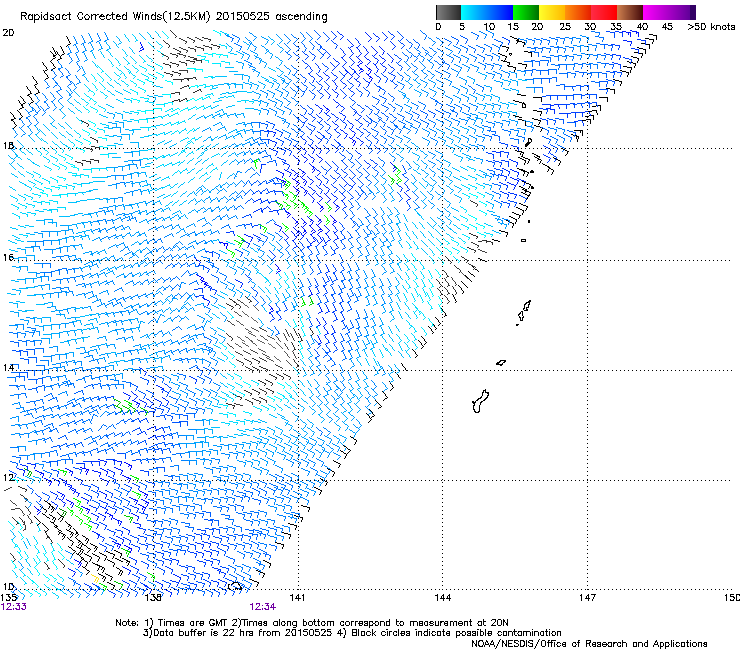Click the cyan 5-10 knots legend segment

click(474, 12)
